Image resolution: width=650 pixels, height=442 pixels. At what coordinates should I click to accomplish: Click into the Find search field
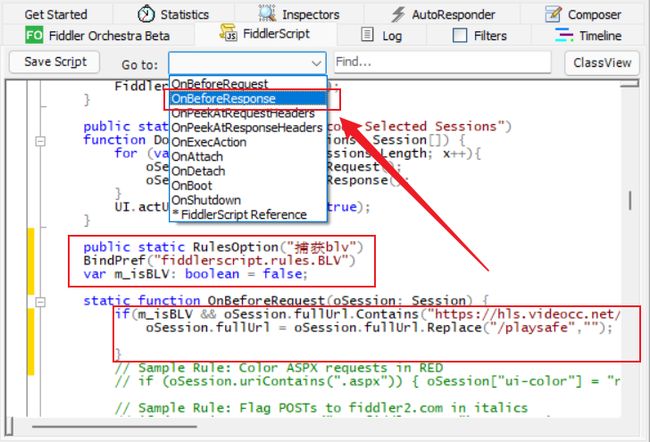point(442,62)
